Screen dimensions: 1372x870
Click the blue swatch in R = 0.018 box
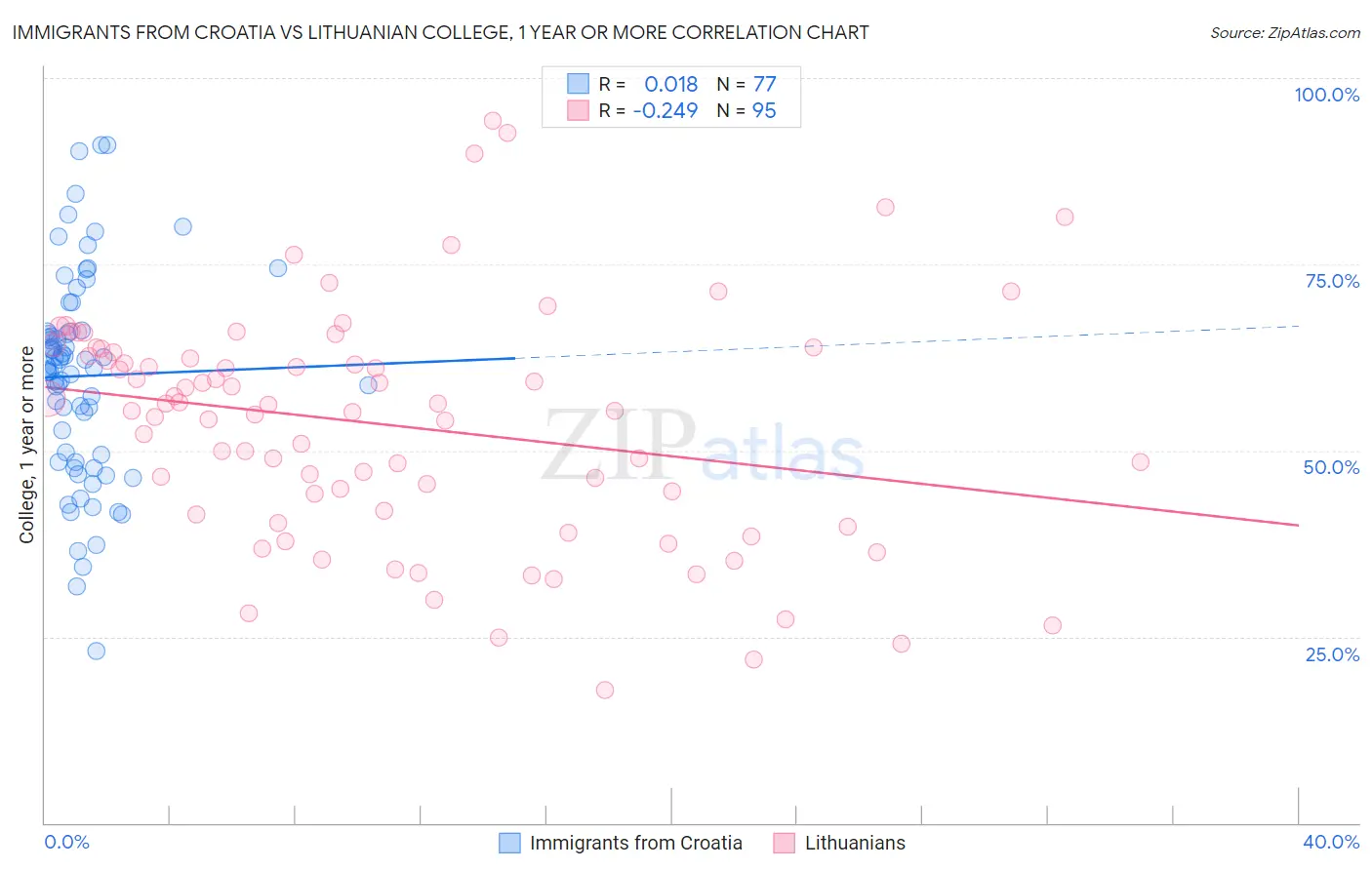click(578, 84)
